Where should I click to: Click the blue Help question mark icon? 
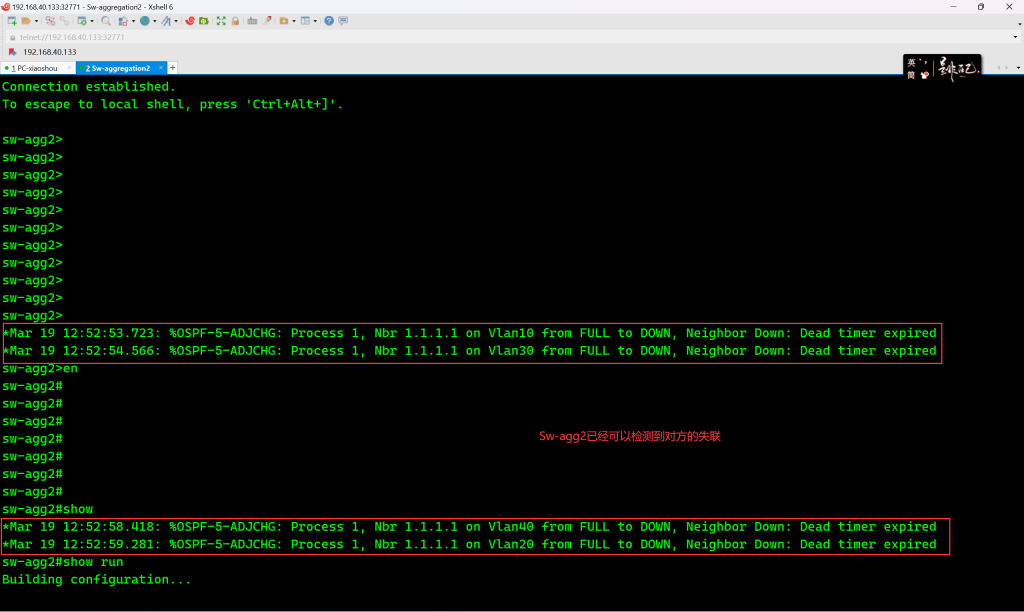point(328,20)
